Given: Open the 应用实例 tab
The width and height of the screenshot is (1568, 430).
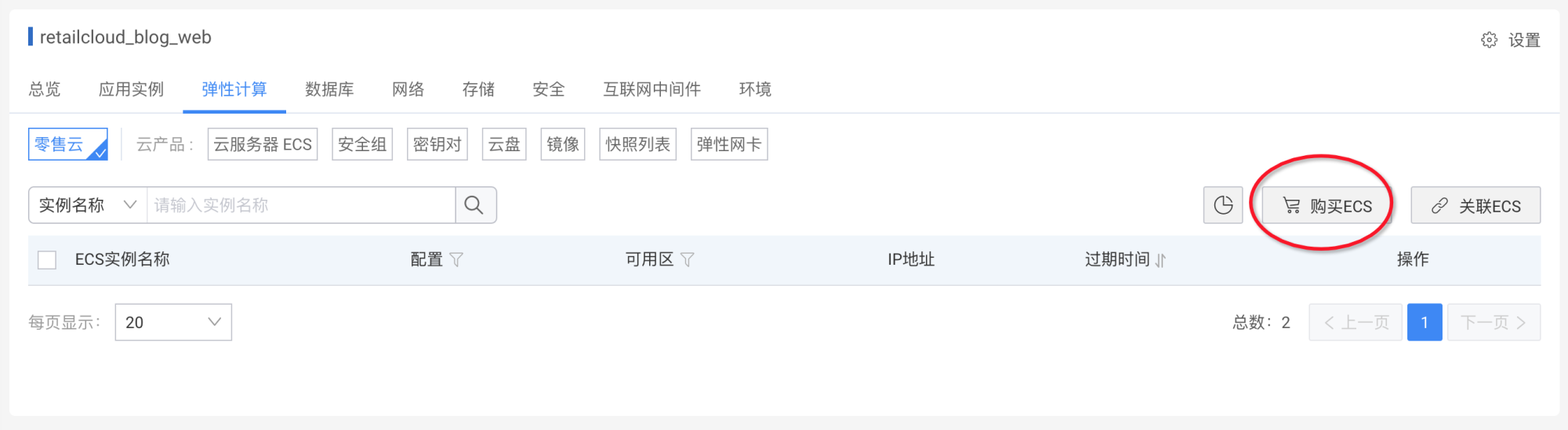Looking at the screenshot, I should [131, 89].
